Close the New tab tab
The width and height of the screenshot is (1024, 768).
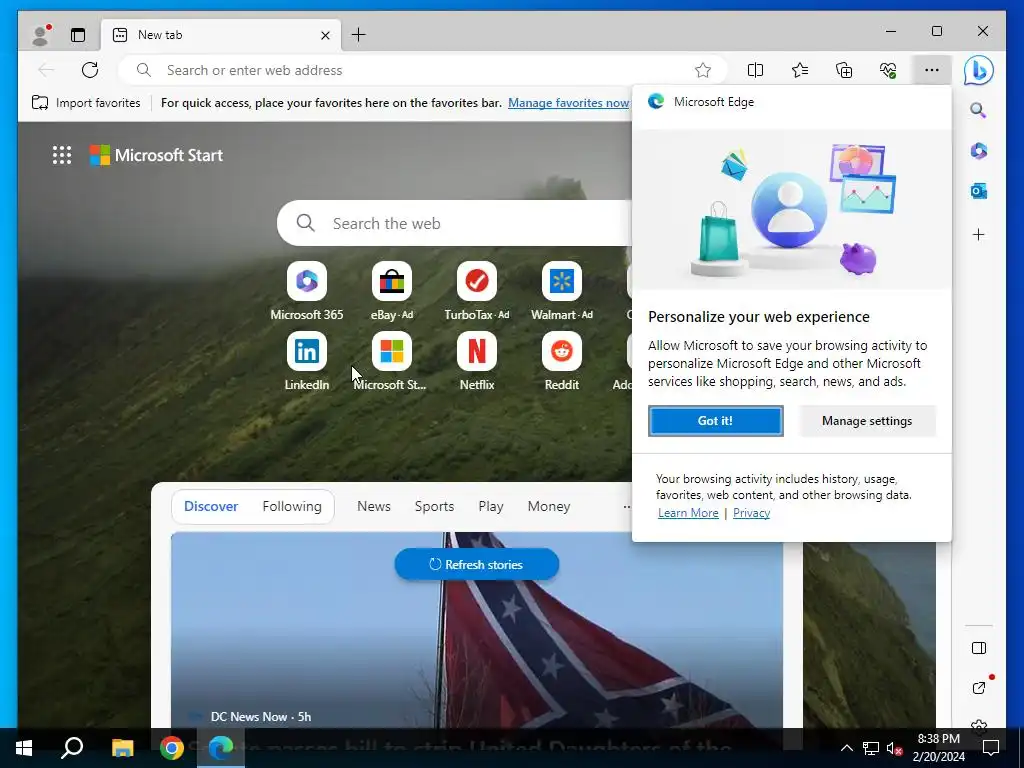click(325, 35)
